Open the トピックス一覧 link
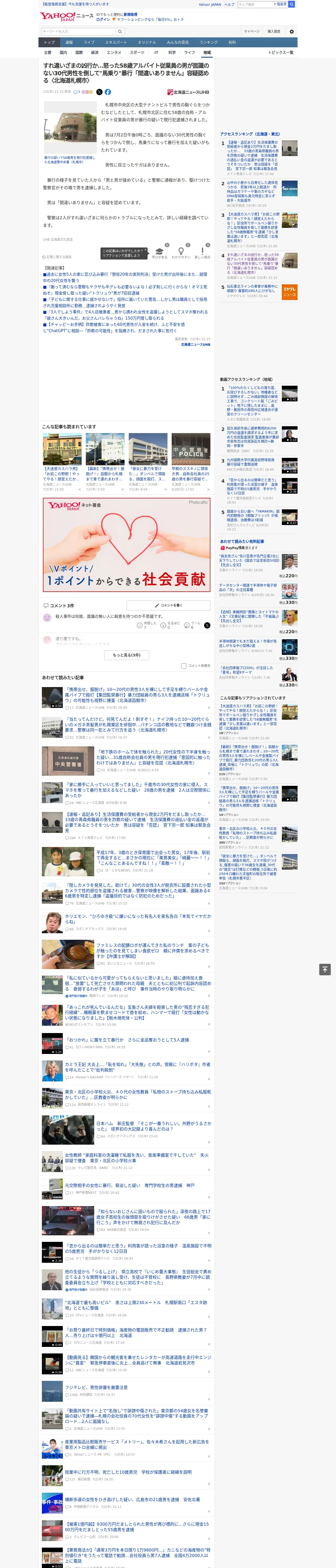 tap(281, 52)
